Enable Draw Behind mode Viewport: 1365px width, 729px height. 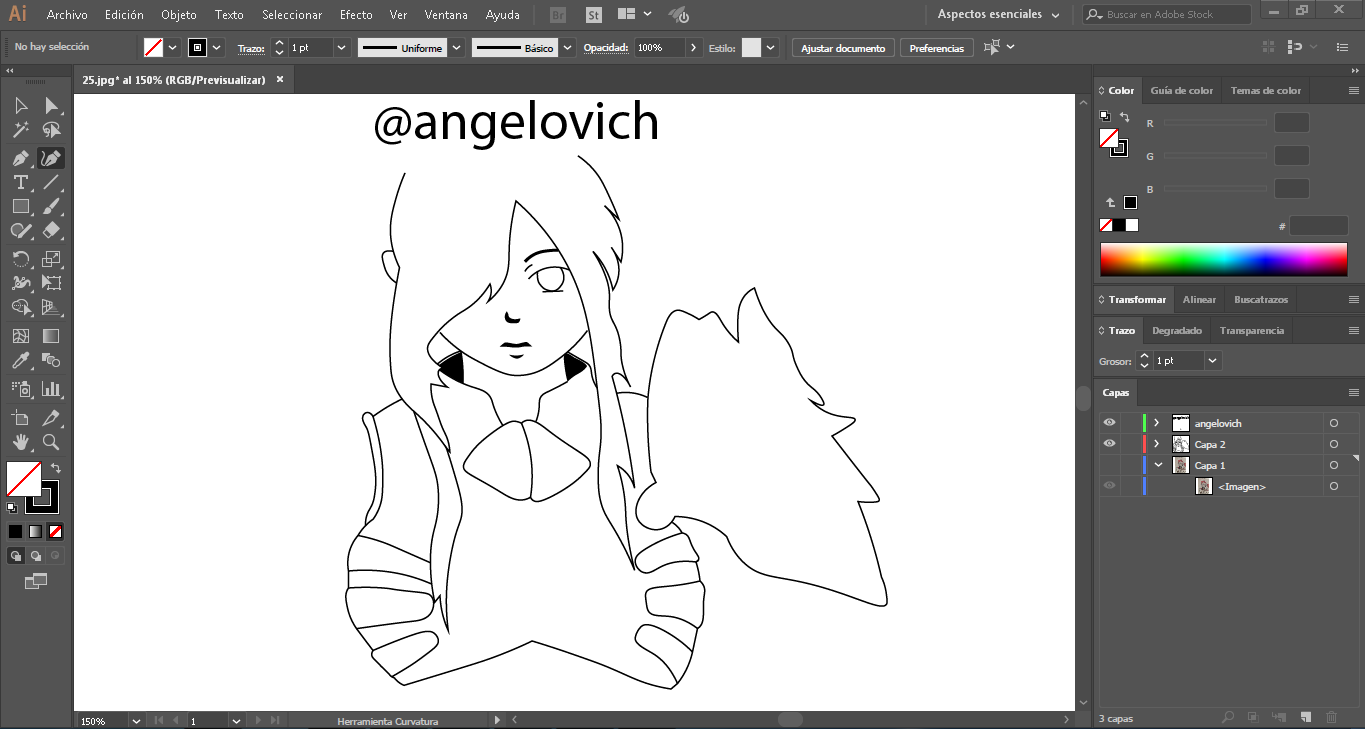click(36, 556)
